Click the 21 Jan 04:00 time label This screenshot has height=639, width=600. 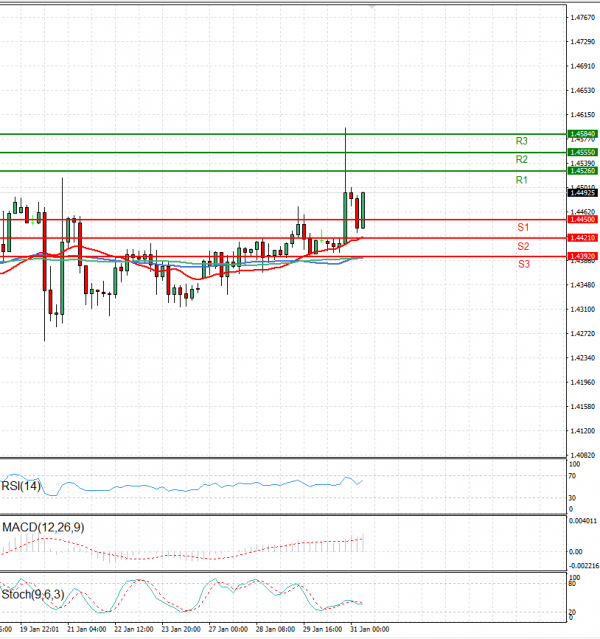coord(86,629)
